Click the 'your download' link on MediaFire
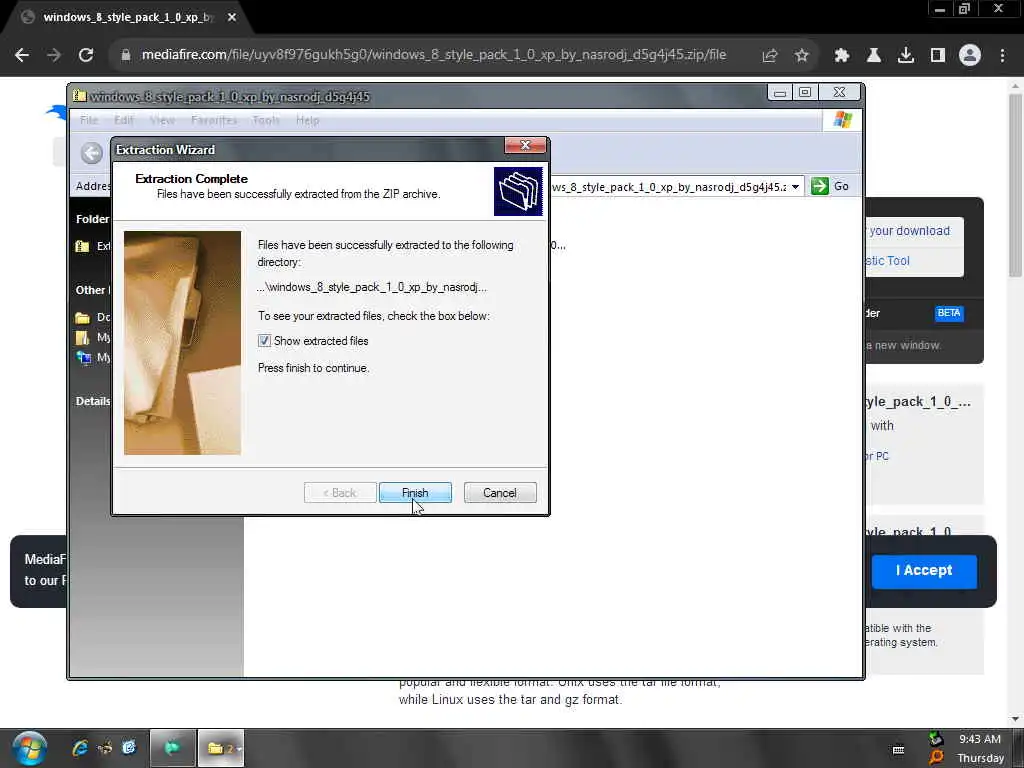1024x768 pixels. tap(909, 231)
